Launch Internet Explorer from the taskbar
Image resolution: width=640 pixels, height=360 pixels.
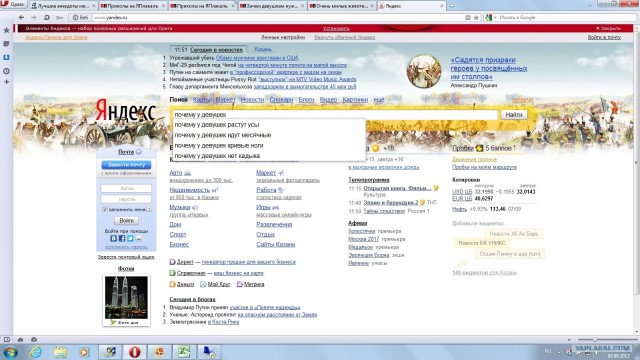tap(36, 352)
